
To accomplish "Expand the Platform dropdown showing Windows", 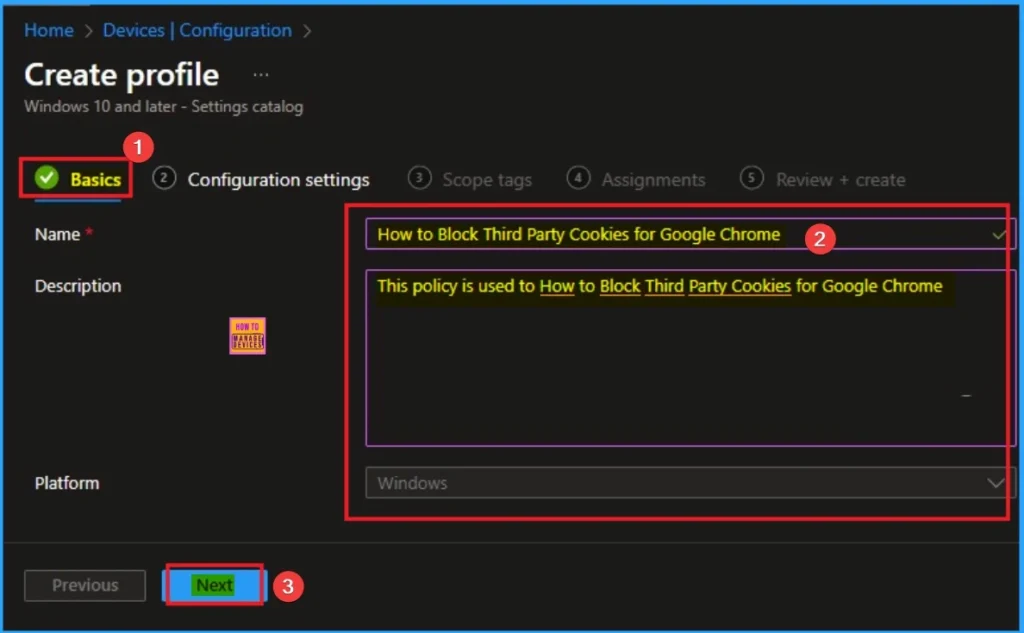I will point(689,483).
